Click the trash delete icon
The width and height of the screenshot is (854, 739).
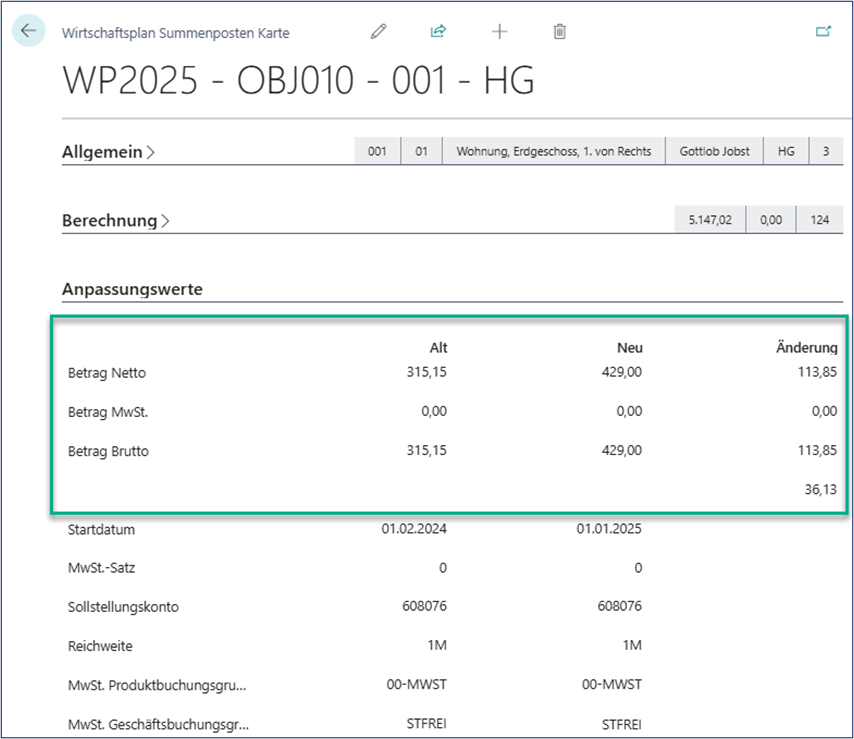[560, 32]
